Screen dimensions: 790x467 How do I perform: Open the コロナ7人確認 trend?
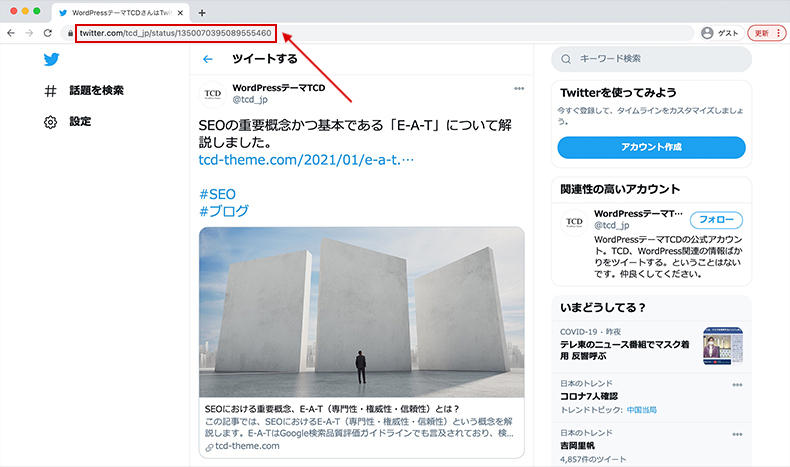(588, 396)
